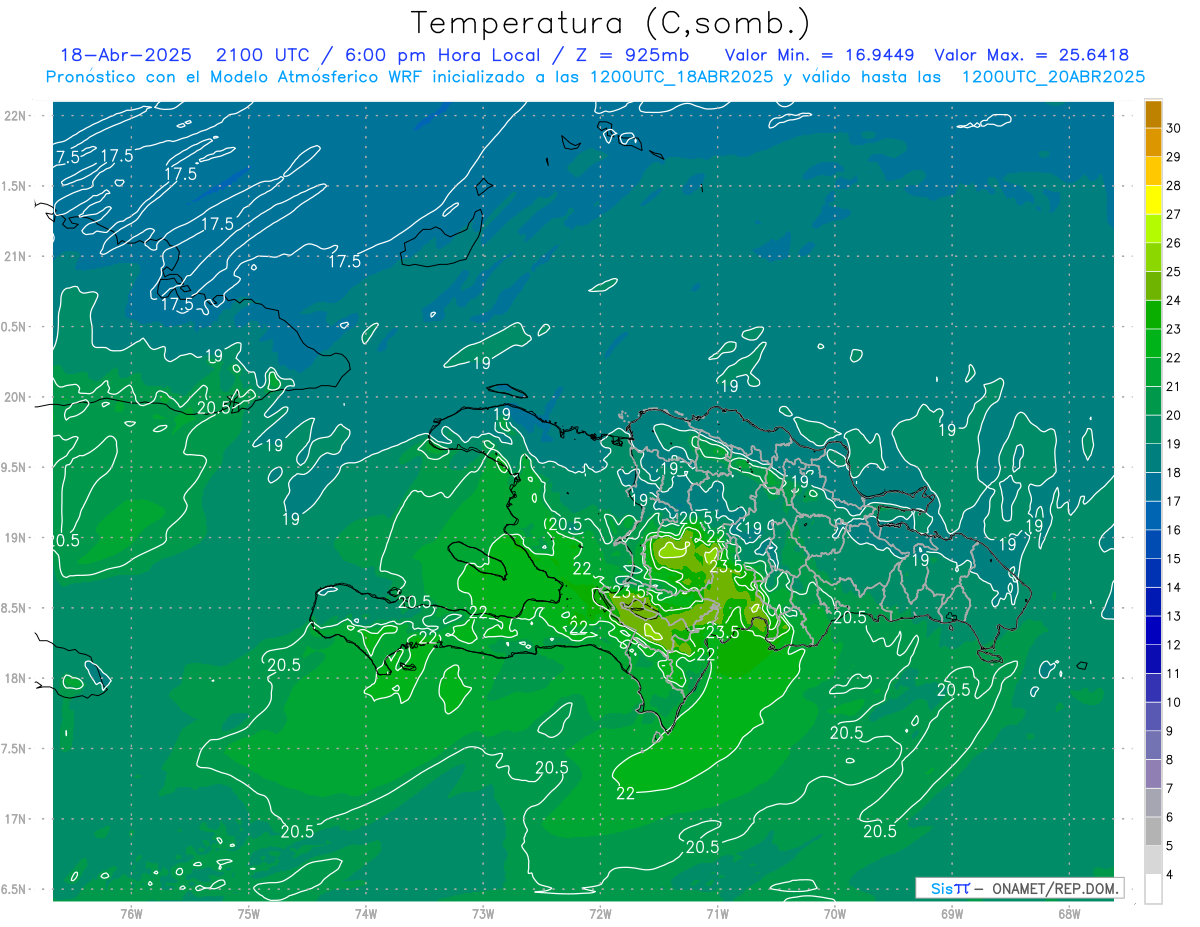Click the "71W" longitude axis label
Screen dimensions: 1200x927
[717, 913]
